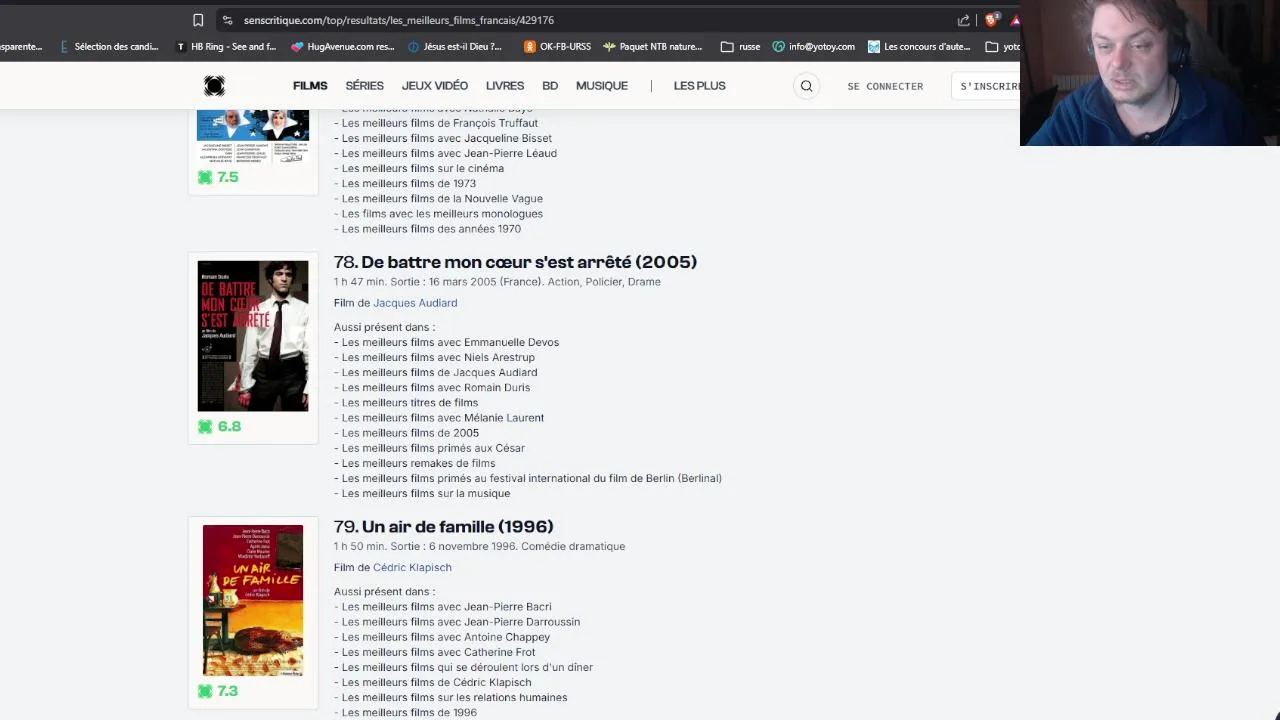Open 'Les meilleurs films avec Romain Duris'
Image resolution: width=1280 pixels, height=720 pixels.
click(x=436, y=387)
